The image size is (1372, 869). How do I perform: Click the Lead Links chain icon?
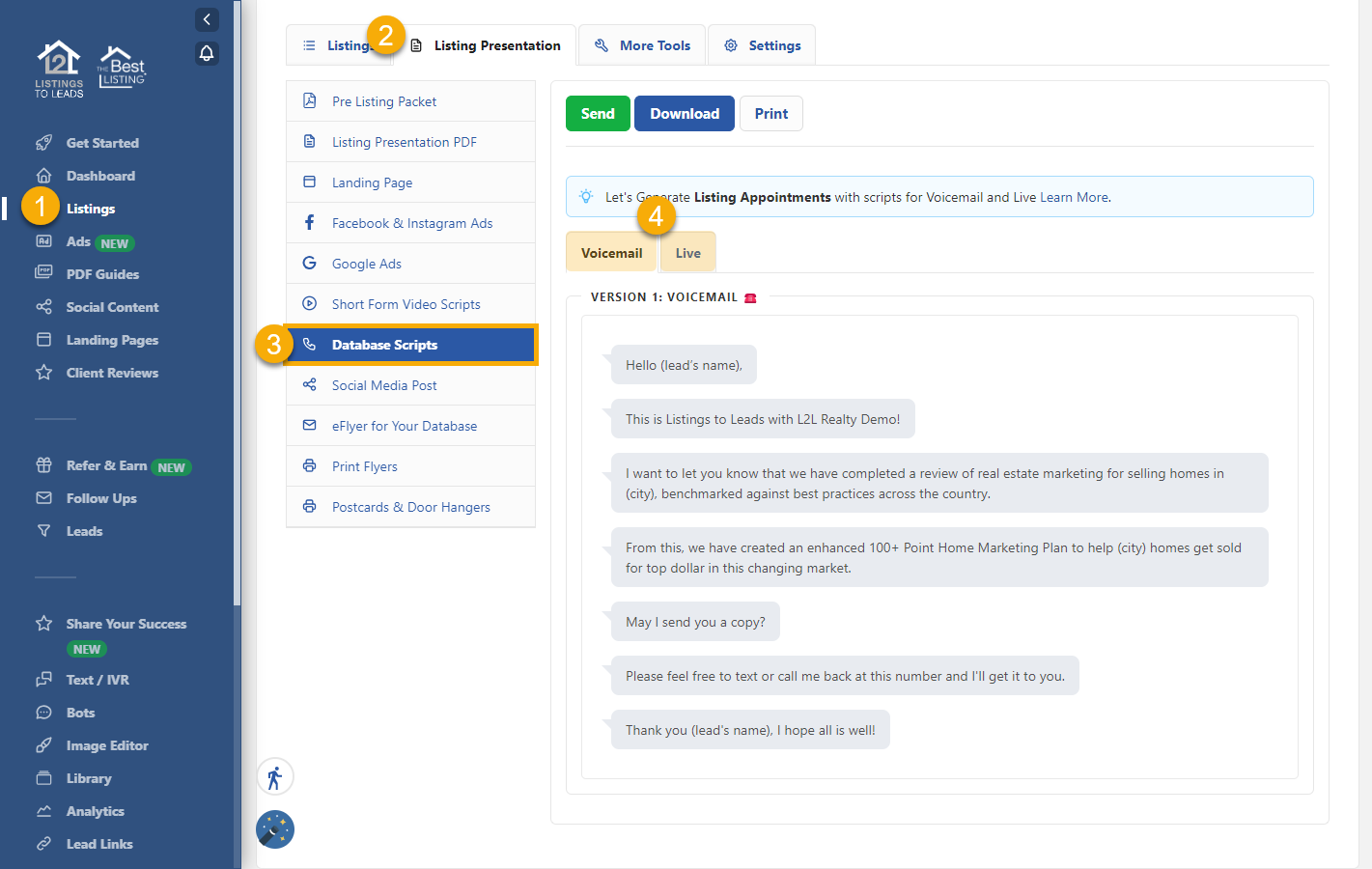[x=43, y=844]
